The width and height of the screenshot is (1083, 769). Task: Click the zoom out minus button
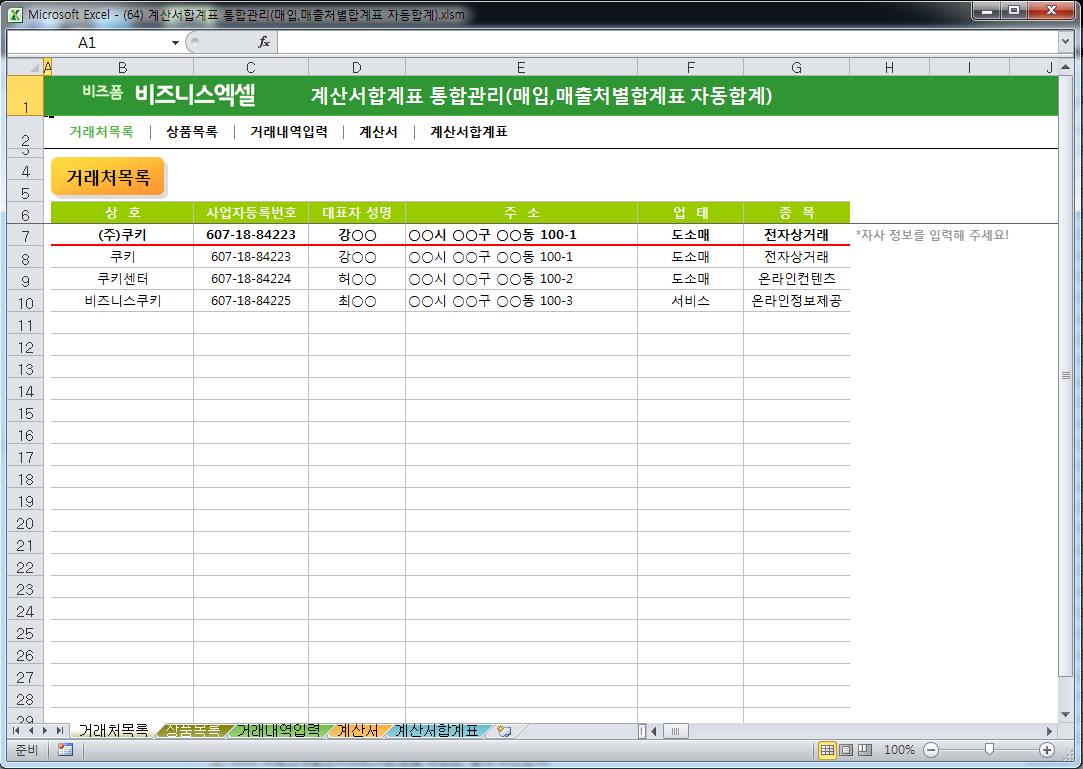931,750
